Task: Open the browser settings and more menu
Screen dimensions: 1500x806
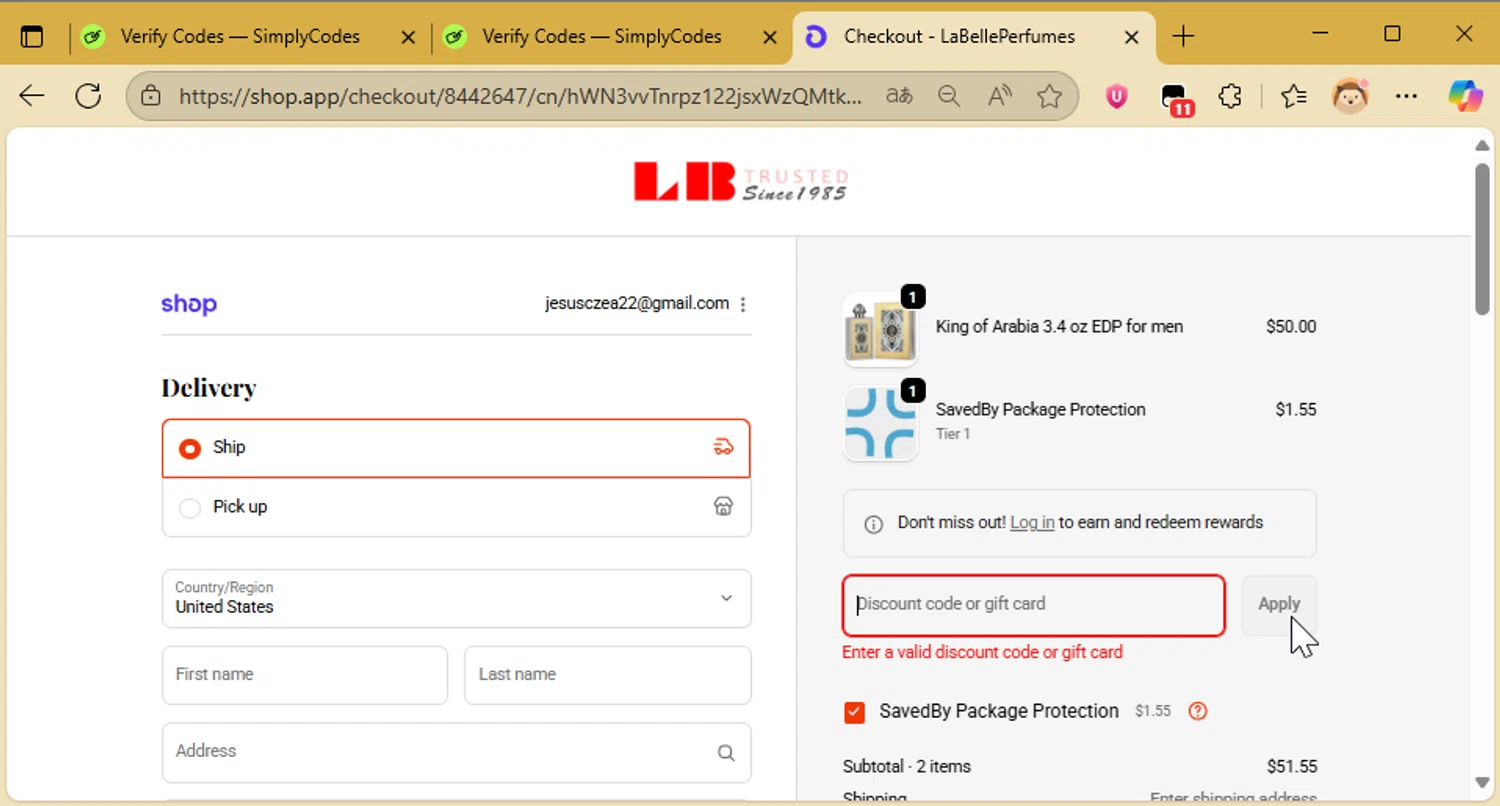Action: pos(1406,96)
